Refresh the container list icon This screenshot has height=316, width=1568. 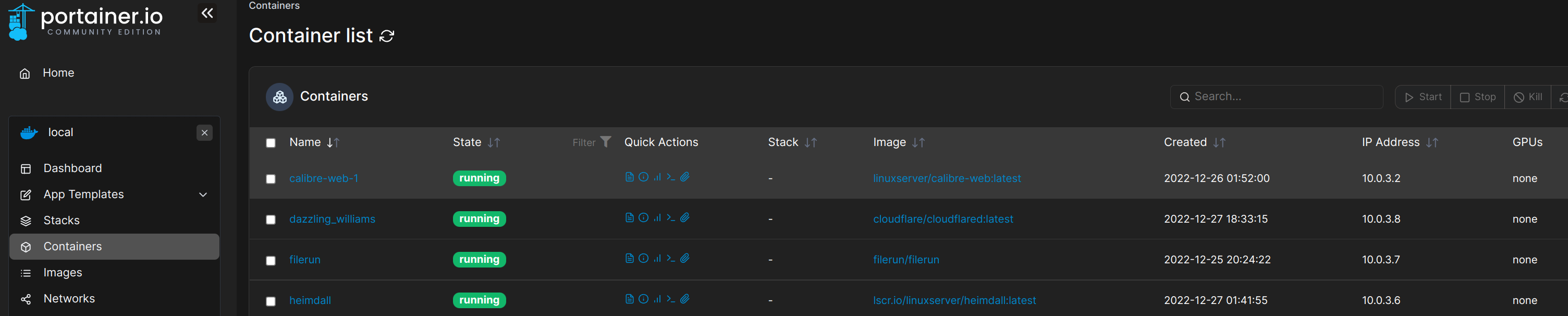point(386,37)
